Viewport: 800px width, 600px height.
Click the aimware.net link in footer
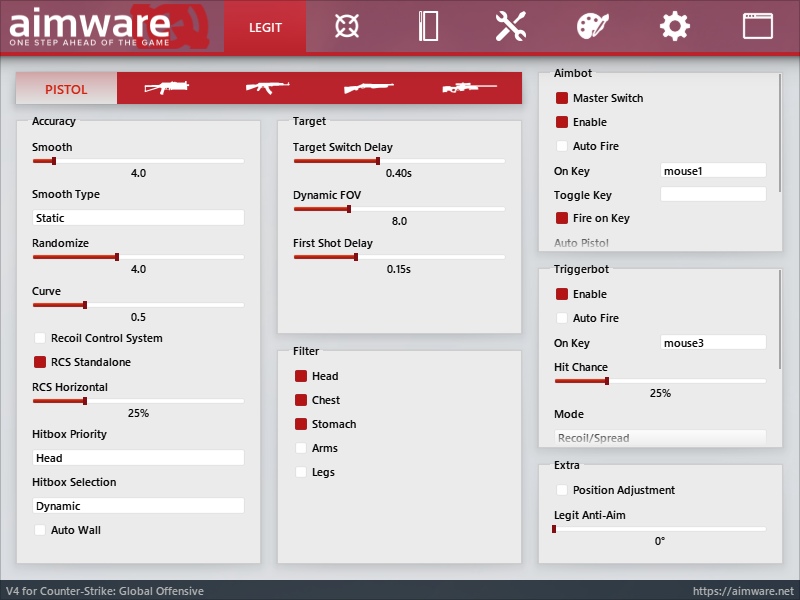pyautogui.click(x=743, y=591)
